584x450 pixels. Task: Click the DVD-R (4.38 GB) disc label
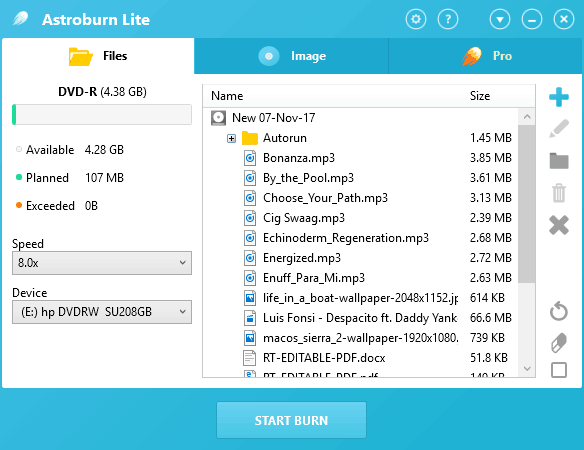click(x=102, y=92)
